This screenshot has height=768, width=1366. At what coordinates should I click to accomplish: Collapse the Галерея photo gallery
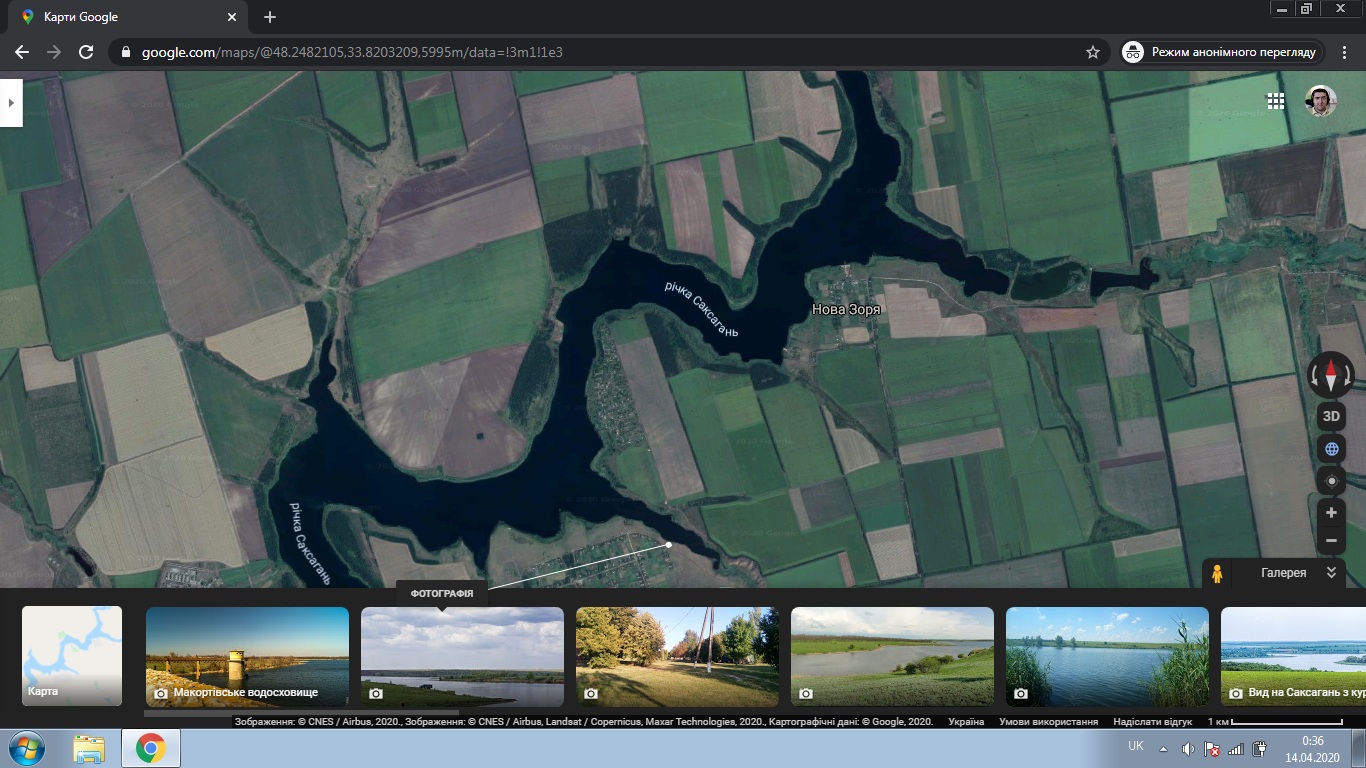coord(1331,573)
